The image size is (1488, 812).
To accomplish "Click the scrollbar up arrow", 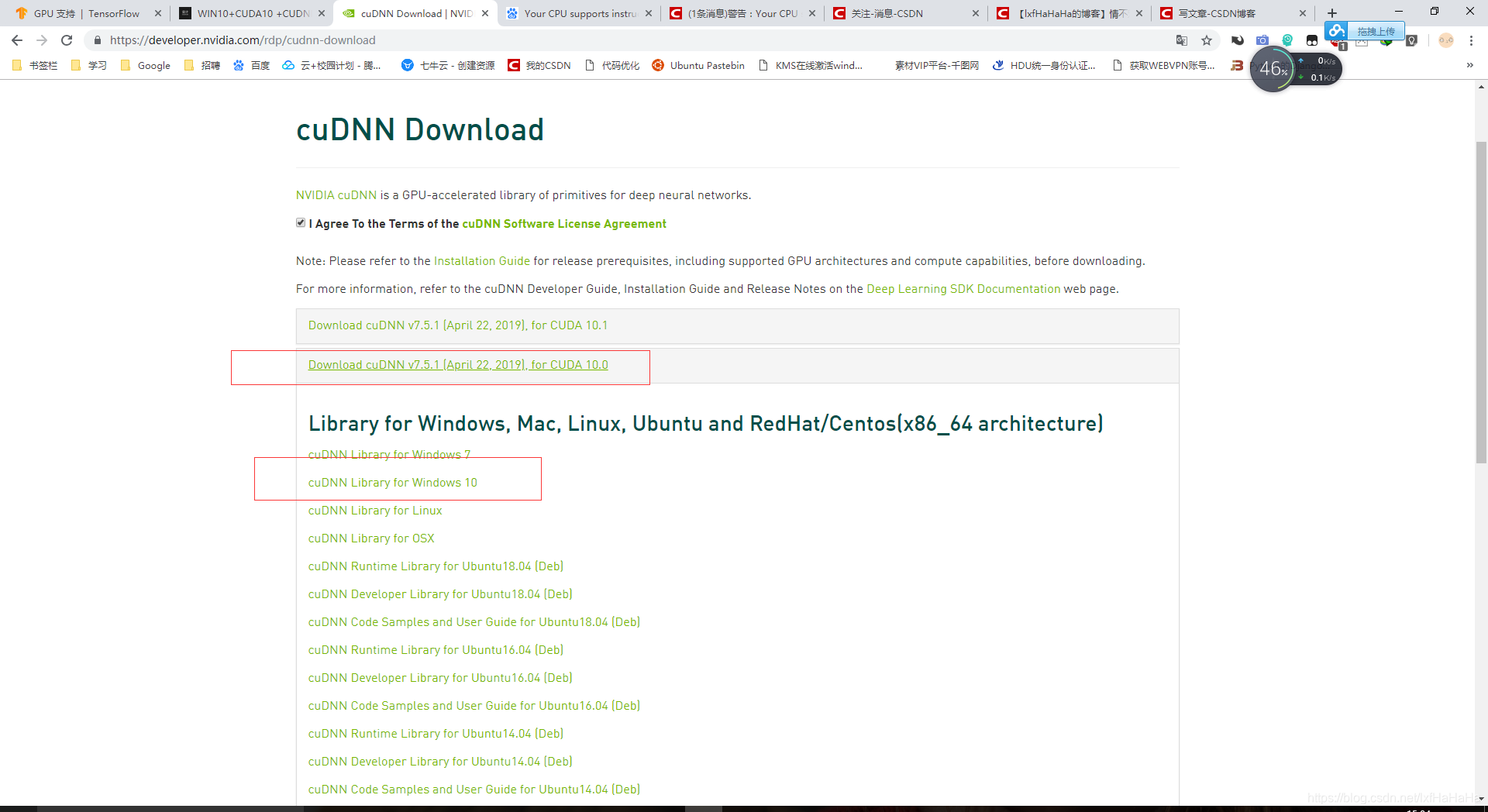I will (1481, 86).
